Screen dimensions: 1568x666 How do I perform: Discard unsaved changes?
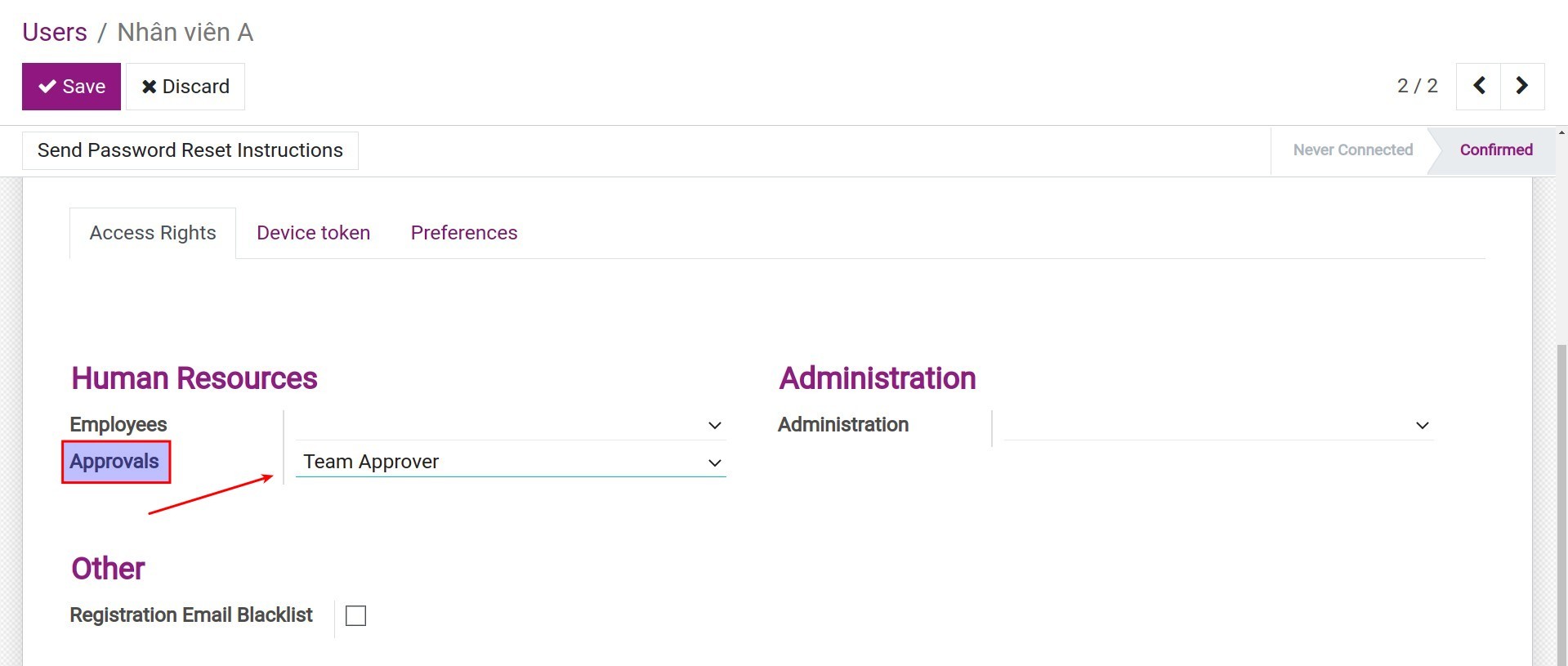[x=185, y=86]
